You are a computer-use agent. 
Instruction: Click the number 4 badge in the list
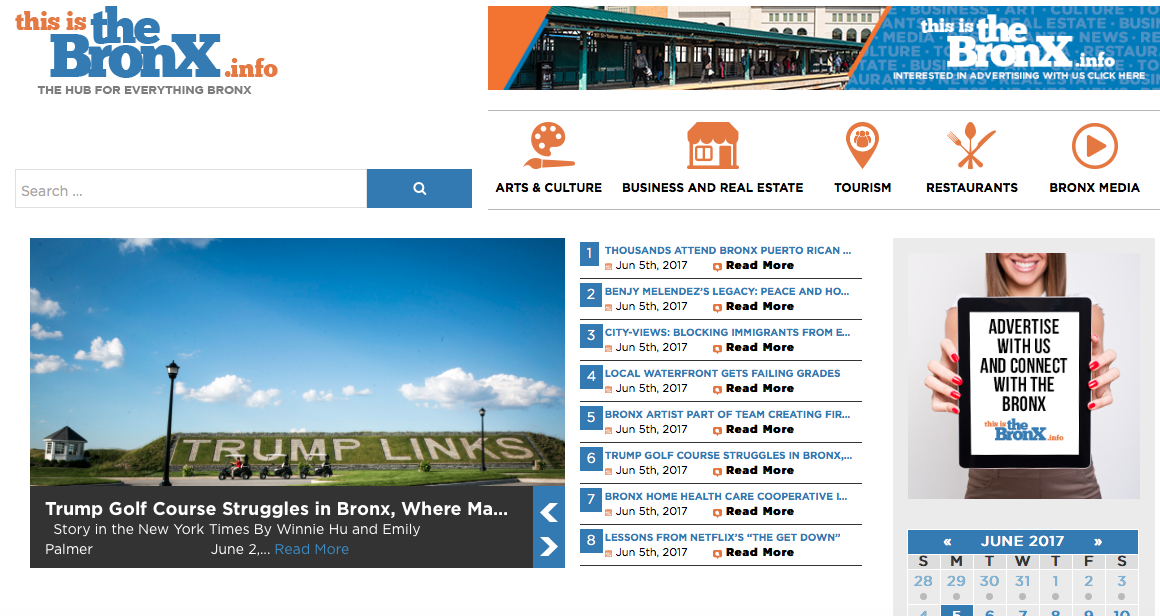[x=590, y=376]
